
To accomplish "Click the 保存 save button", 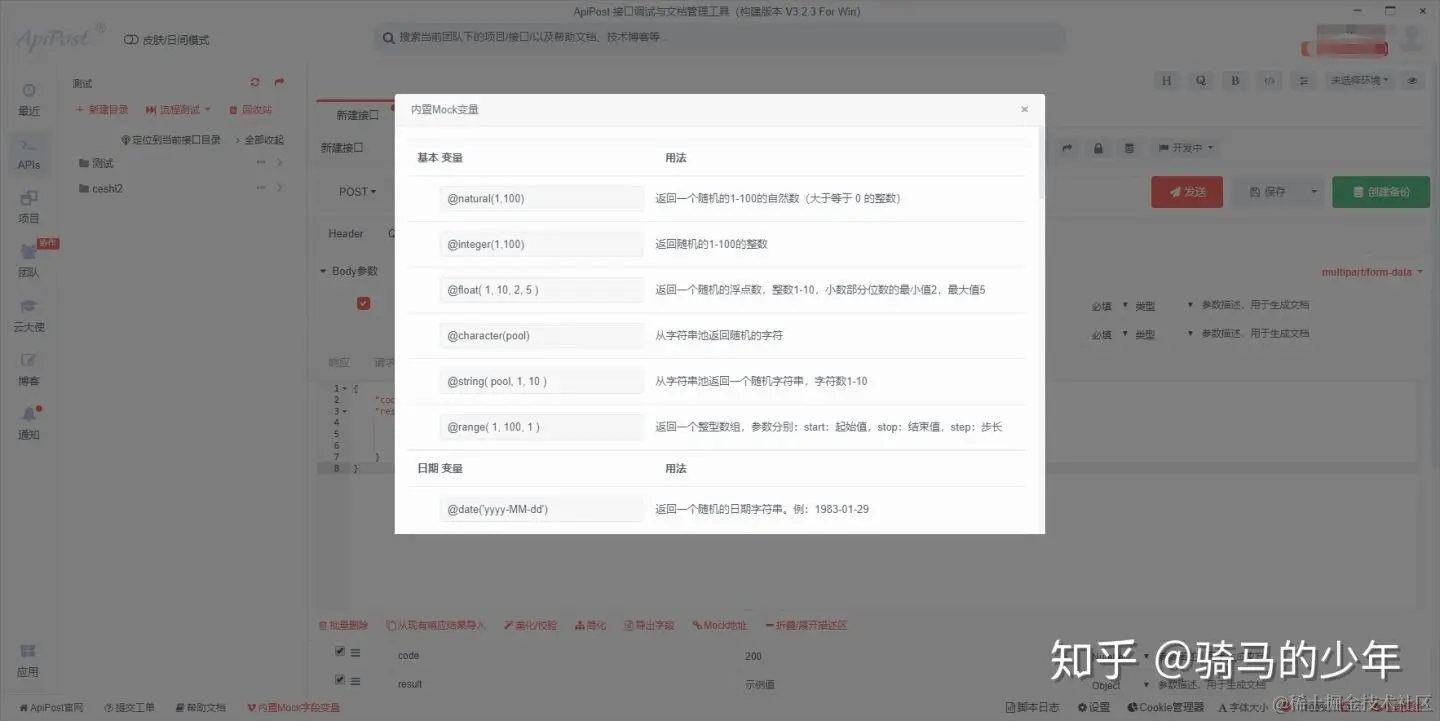I will pyautogui.click(x=1267, y=192).
